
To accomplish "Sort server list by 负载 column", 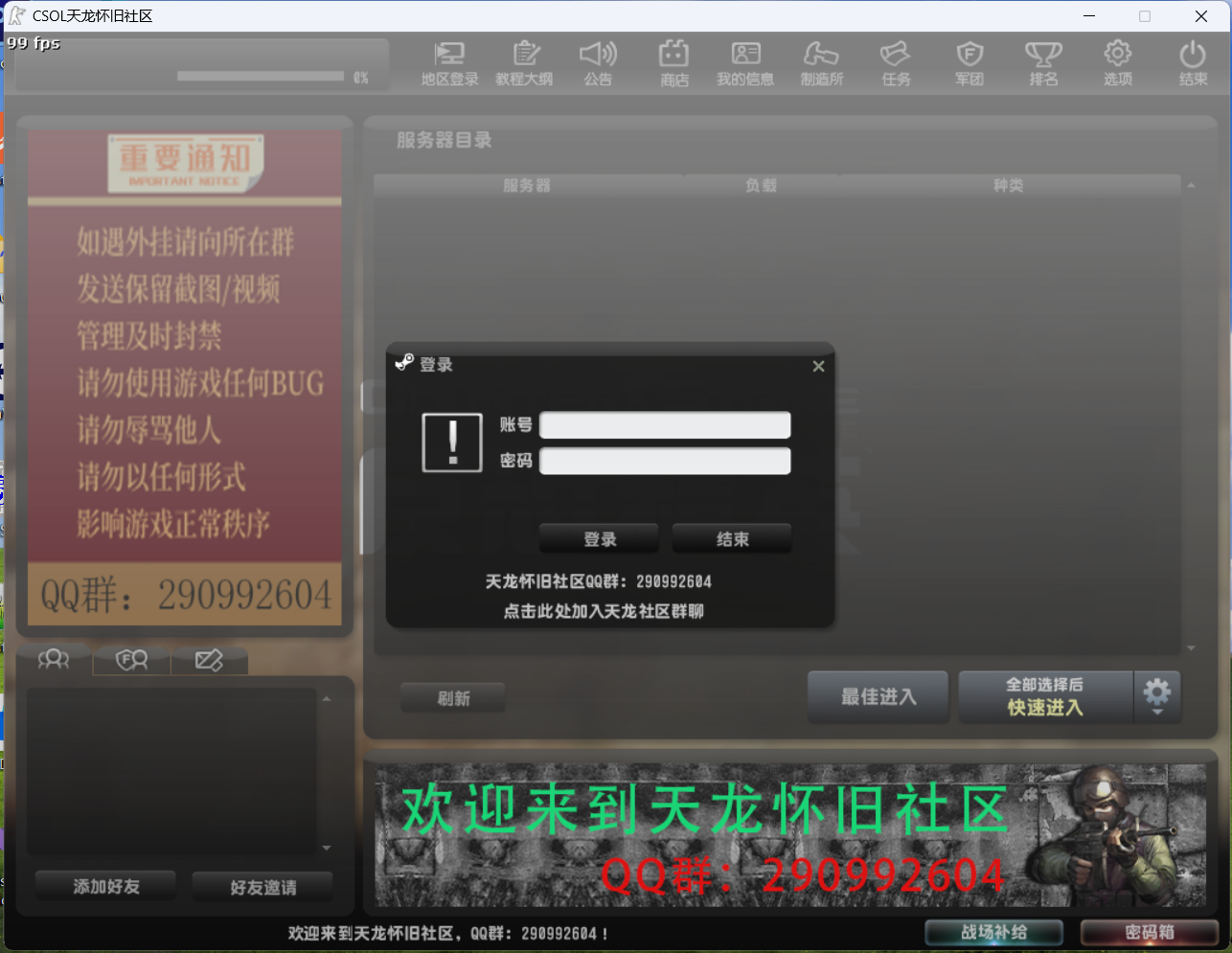I will point(762,186).
